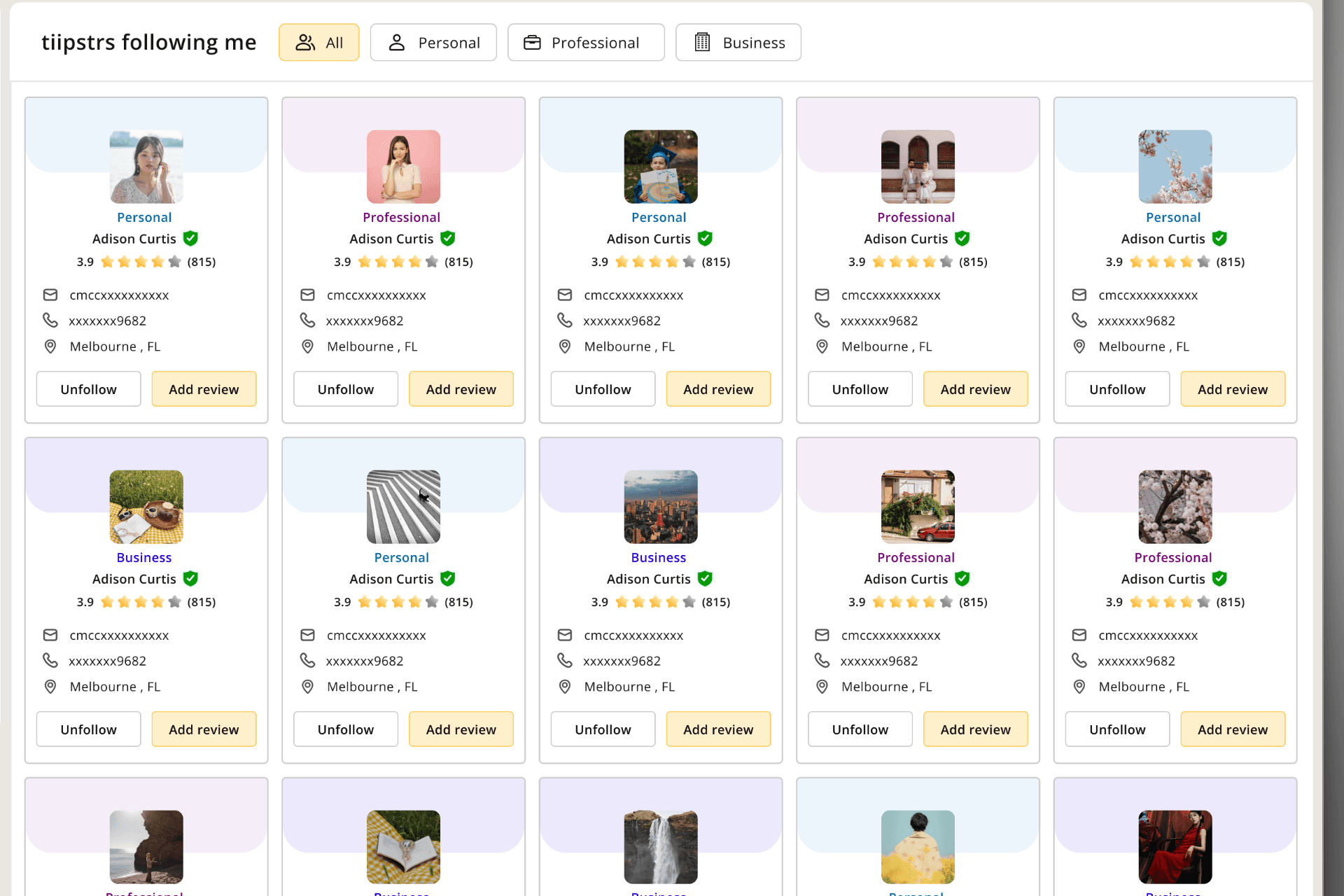Select the Personal filter tab
Screen dimensions: 1344x896
[x=433, y=43]
